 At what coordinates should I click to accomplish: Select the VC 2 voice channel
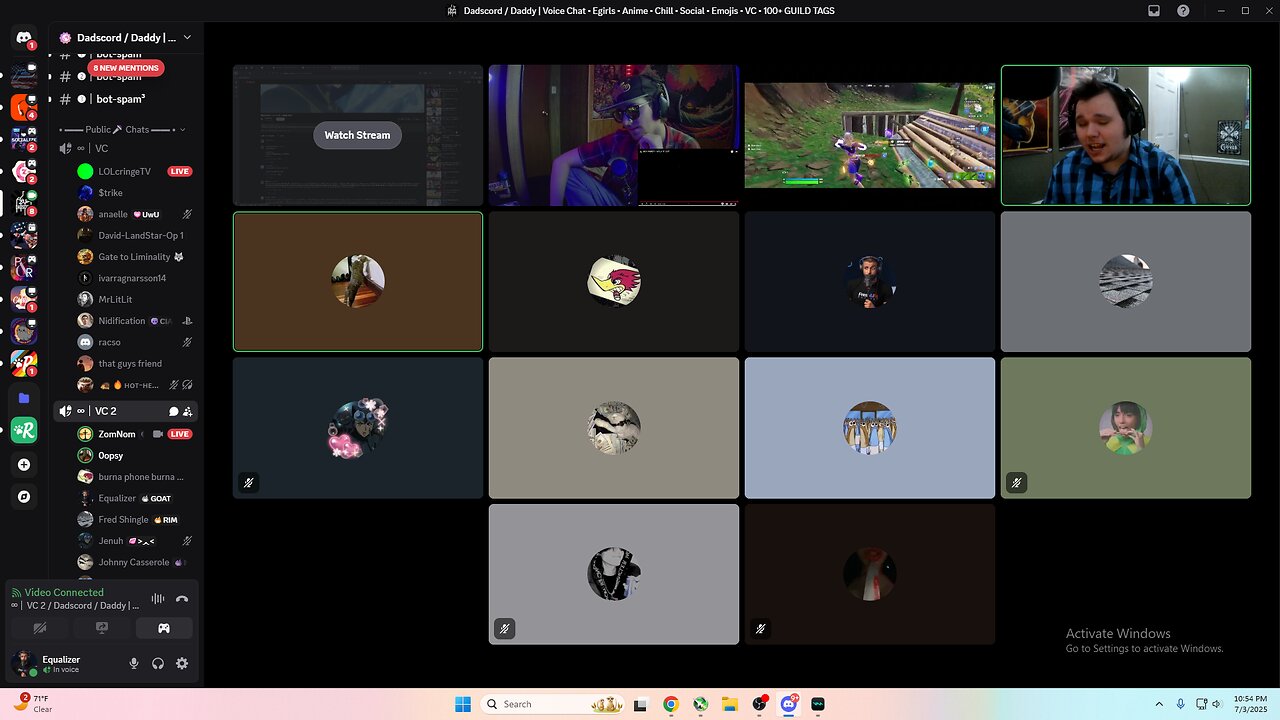click(x=127, y=411)
